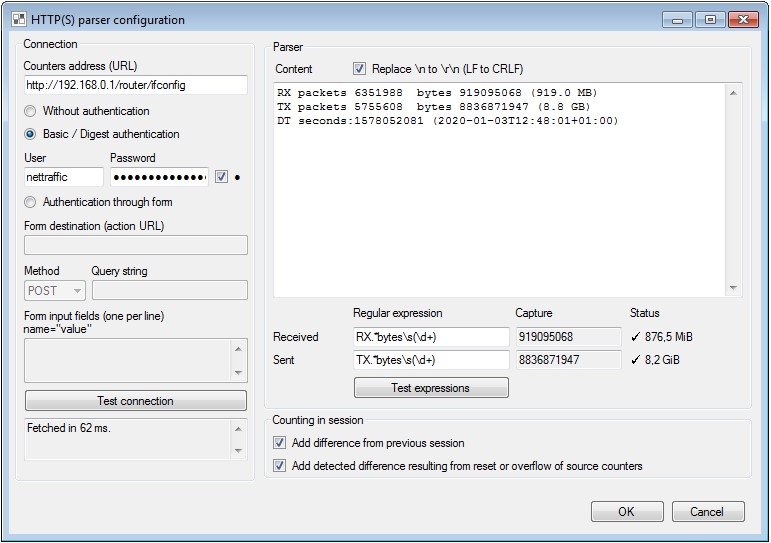771x543 pixels.
Task: Click the app icon in title bar
Action: point(18,20)
